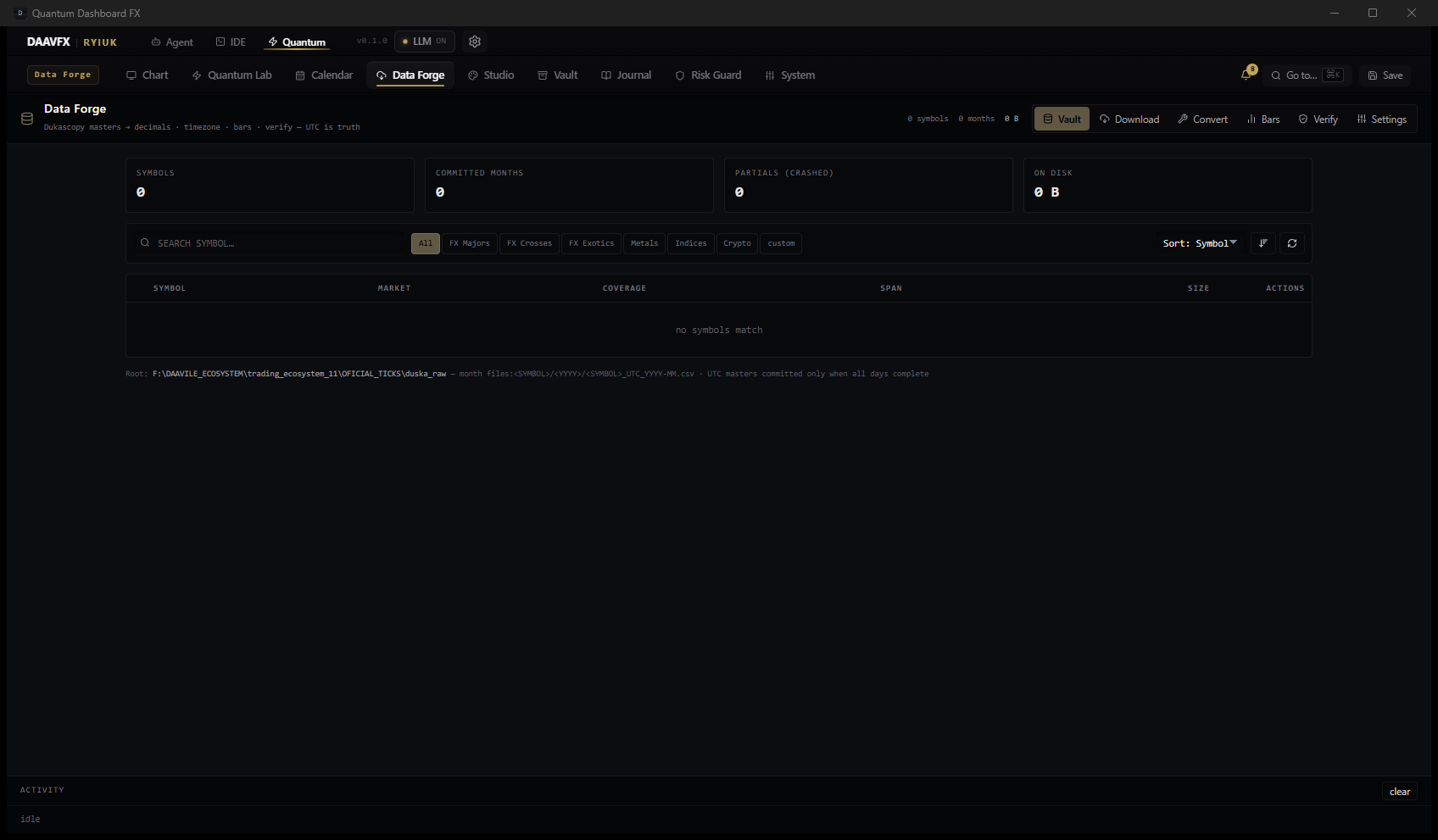Open the Vault tab in navigation
This screenshot has height=840, width=1438.
558,75
